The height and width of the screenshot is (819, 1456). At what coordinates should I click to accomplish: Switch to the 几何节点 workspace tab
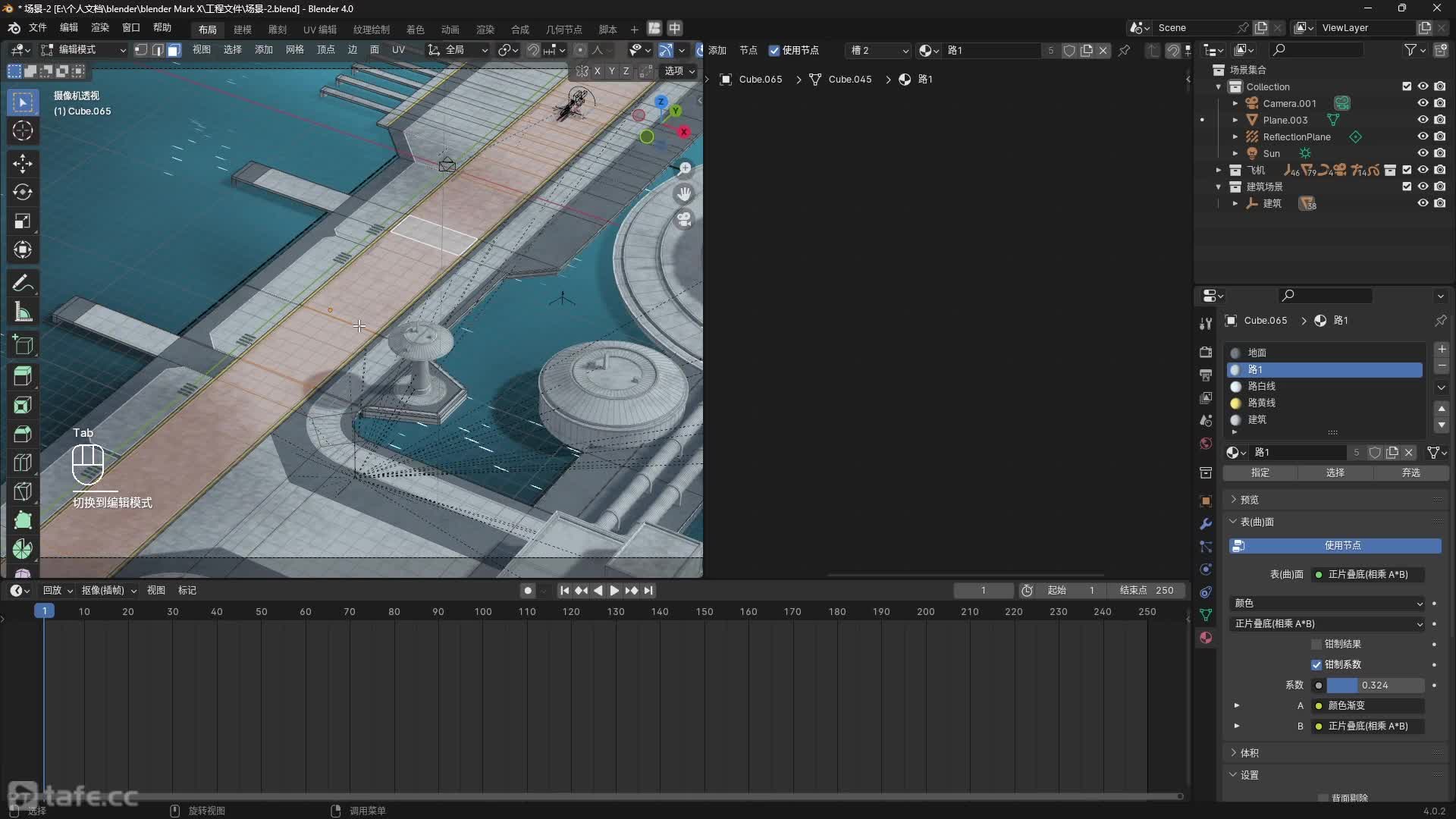coord(564,30)
